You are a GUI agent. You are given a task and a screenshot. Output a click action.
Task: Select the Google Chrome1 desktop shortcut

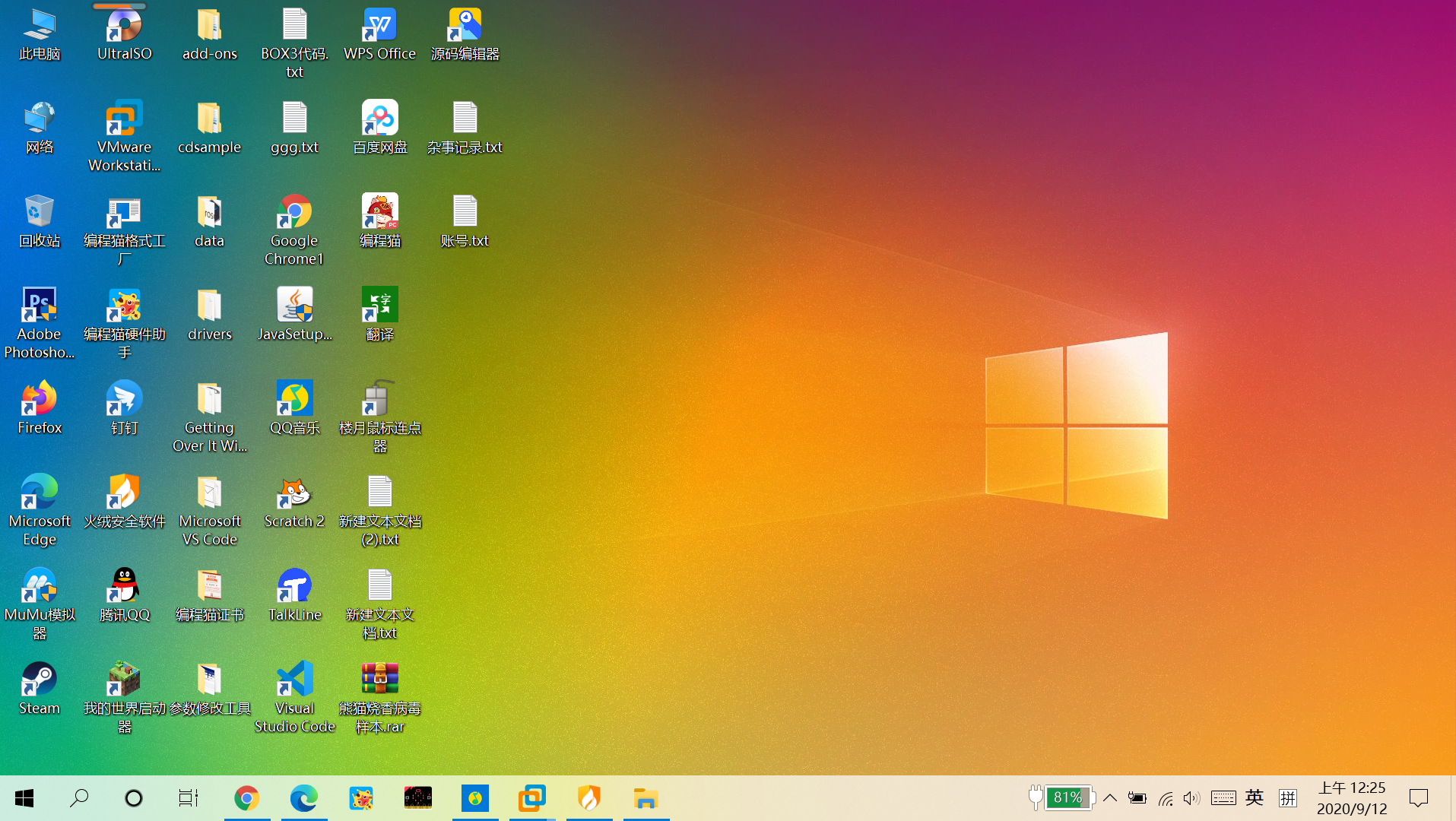295,230
